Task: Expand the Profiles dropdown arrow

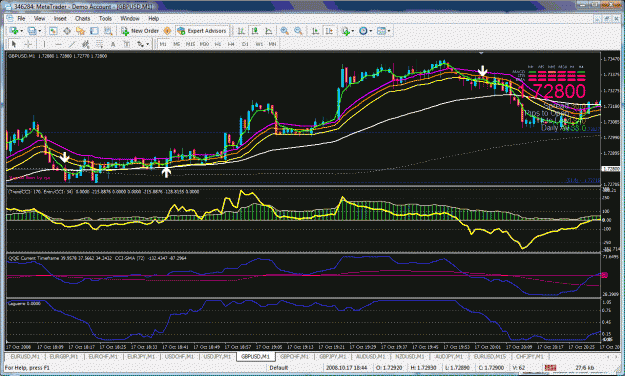Action: (x=39, y=31)
